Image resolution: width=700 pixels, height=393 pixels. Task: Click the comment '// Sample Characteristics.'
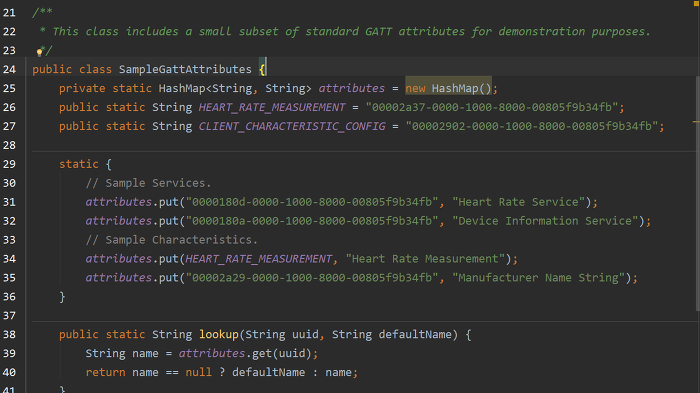point(172,240)
